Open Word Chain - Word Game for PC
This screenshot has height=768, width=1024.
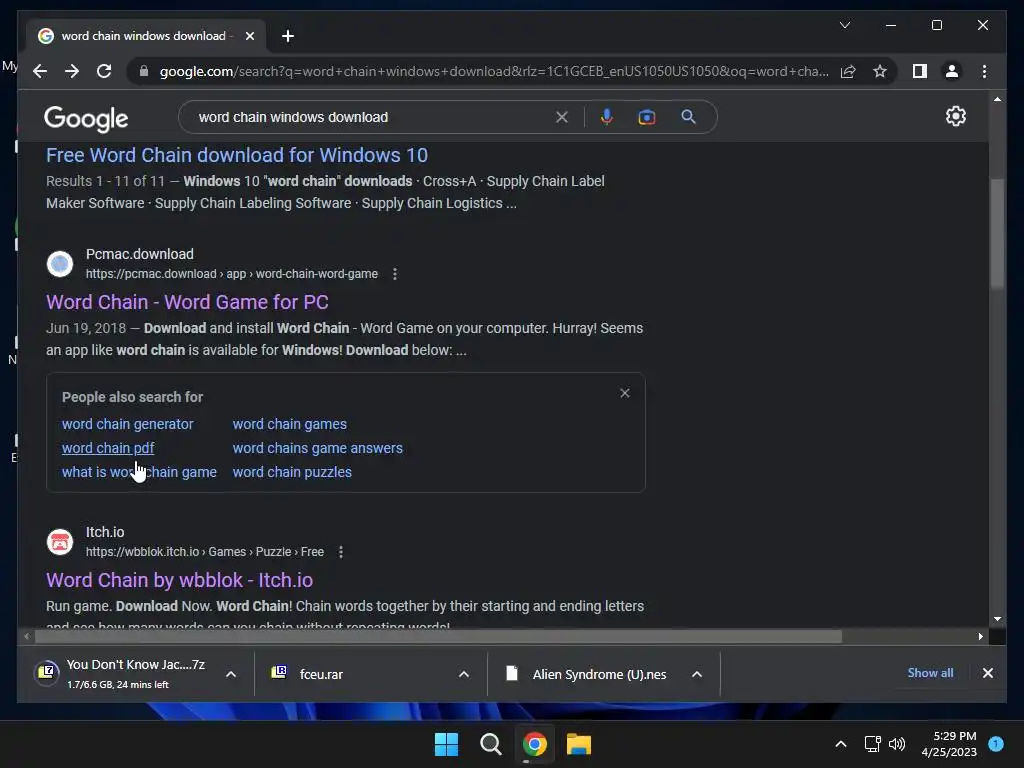coord(187,302)
